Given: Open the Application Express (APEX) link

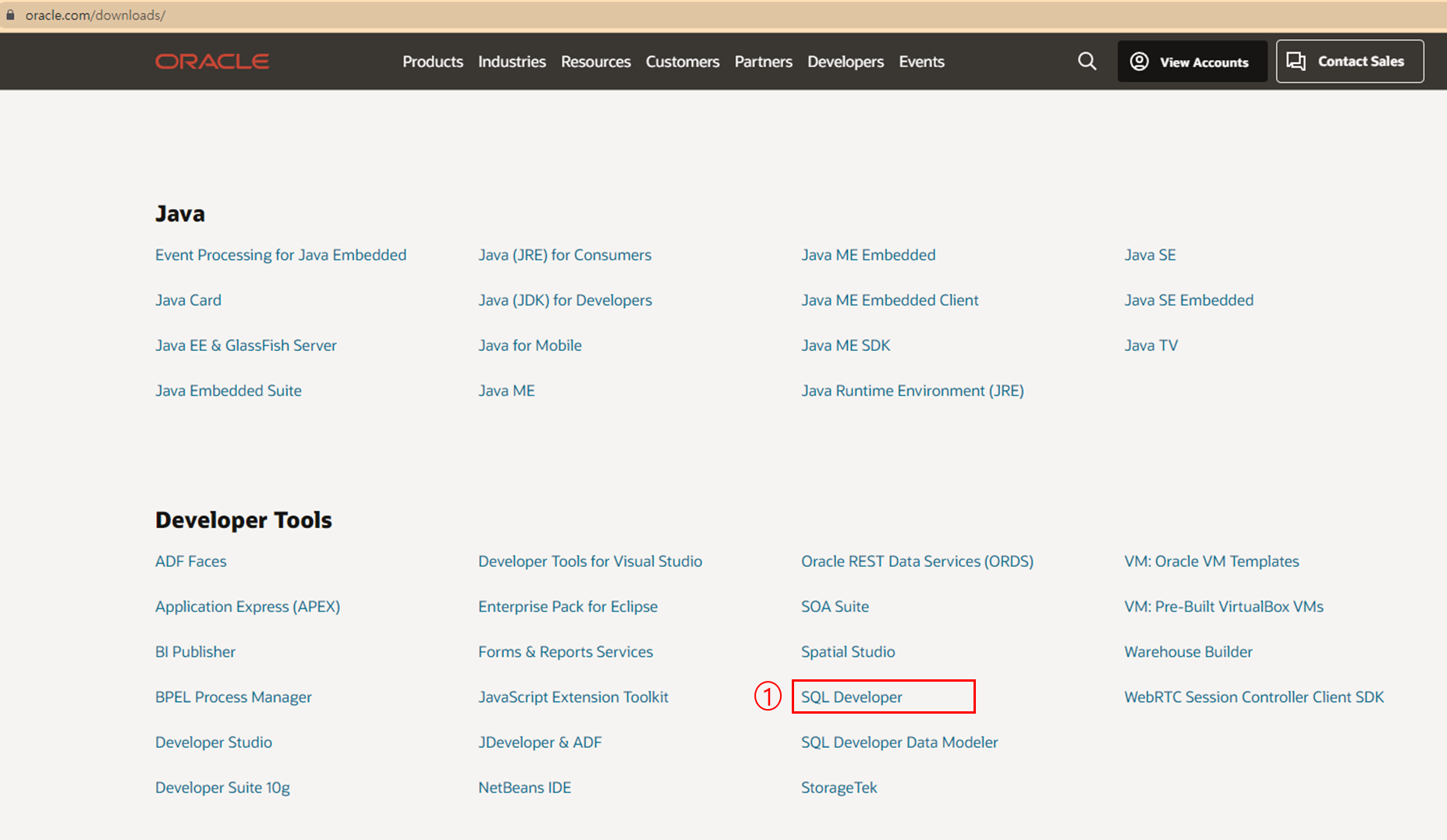Looking at the screenshot, I should coord(247,607).
